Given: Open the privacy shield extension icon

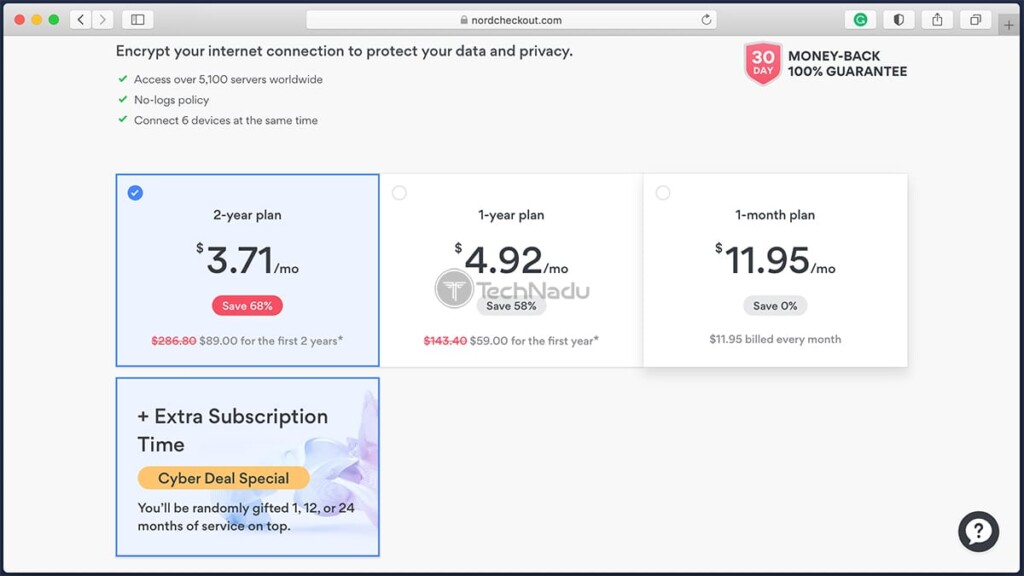Looking at the screenshot, I should [899, 20].
